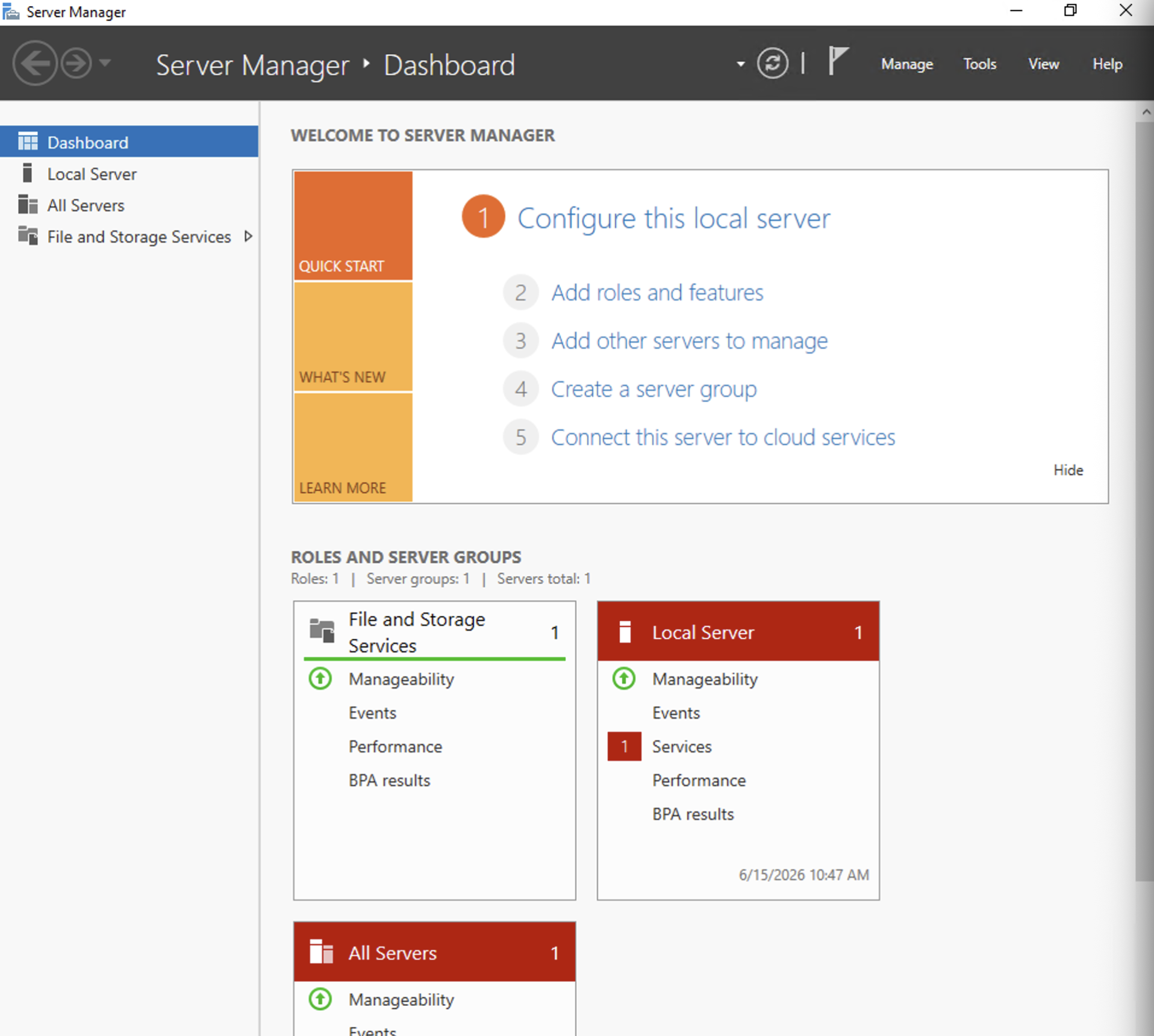This screenshot has width=1154, height=1036.
Task: Click the Server Manager breadcrumb title
Action: point(252,65)
